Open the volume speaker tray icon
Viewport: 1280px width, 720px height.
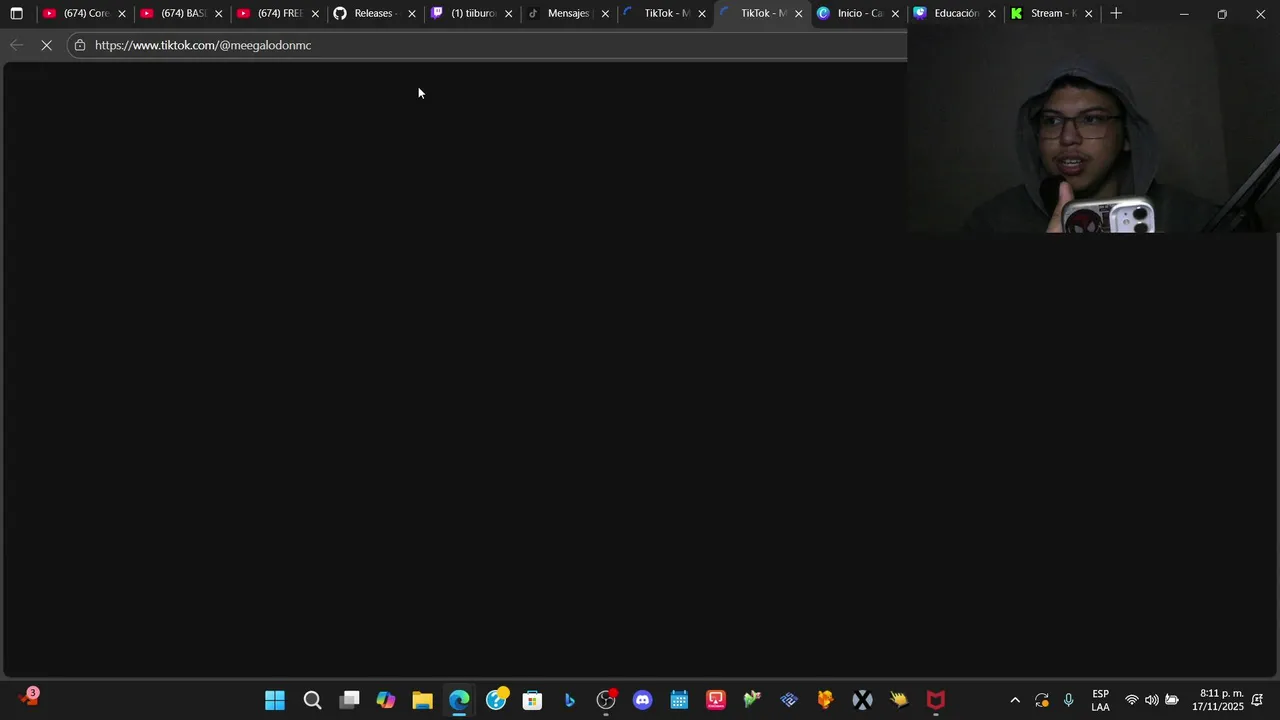(x=1152, y=700)
